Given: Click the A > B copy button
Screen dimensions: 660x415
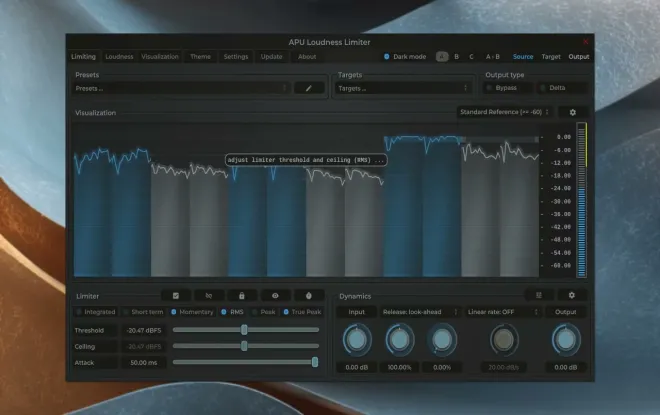Looking at the screenshot, I should [492, 56].
